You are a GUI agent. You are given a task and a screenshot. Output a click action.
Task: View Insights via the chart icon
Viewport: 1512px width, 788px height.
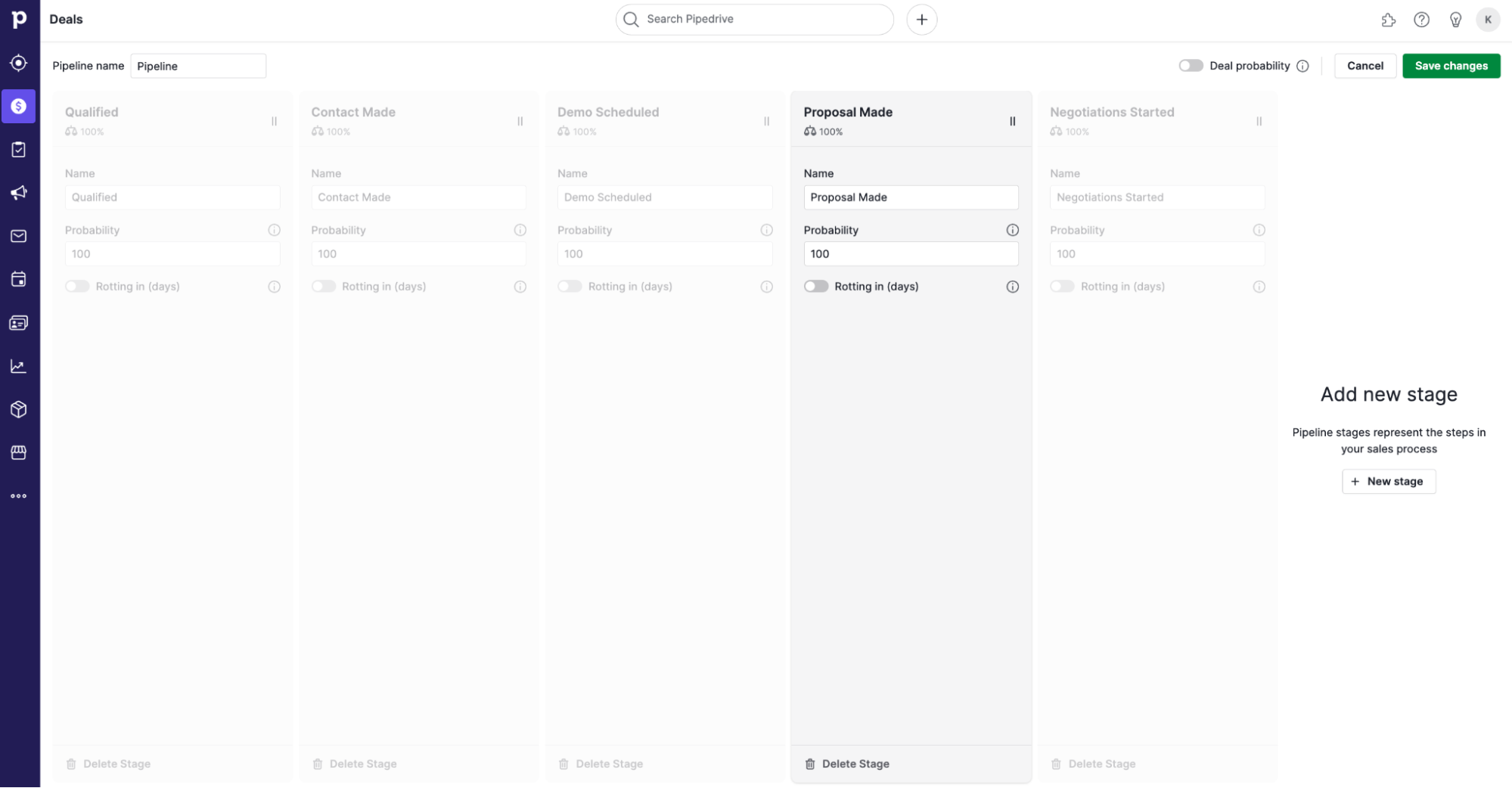click(x=19, y=365)
